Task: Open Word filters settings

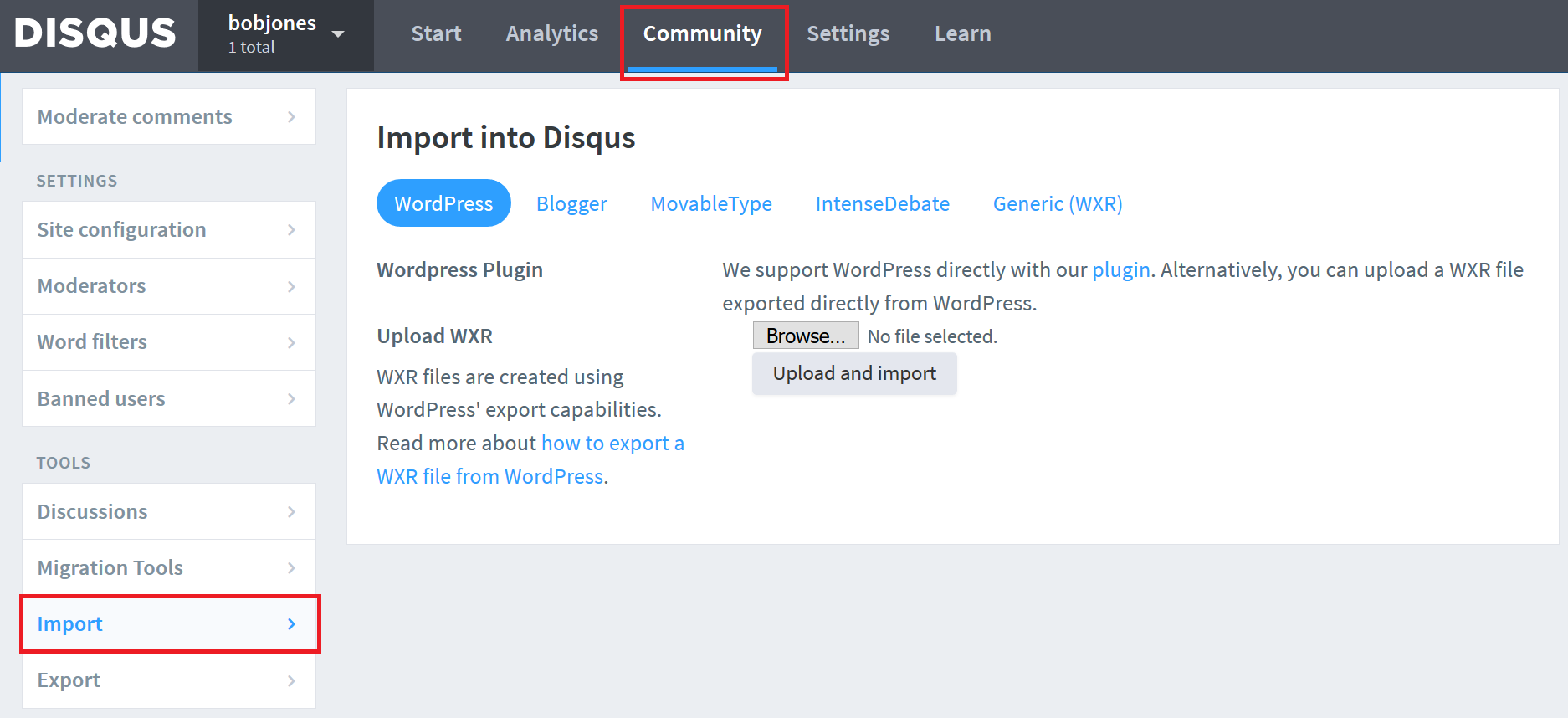Action: click(169, 342)
